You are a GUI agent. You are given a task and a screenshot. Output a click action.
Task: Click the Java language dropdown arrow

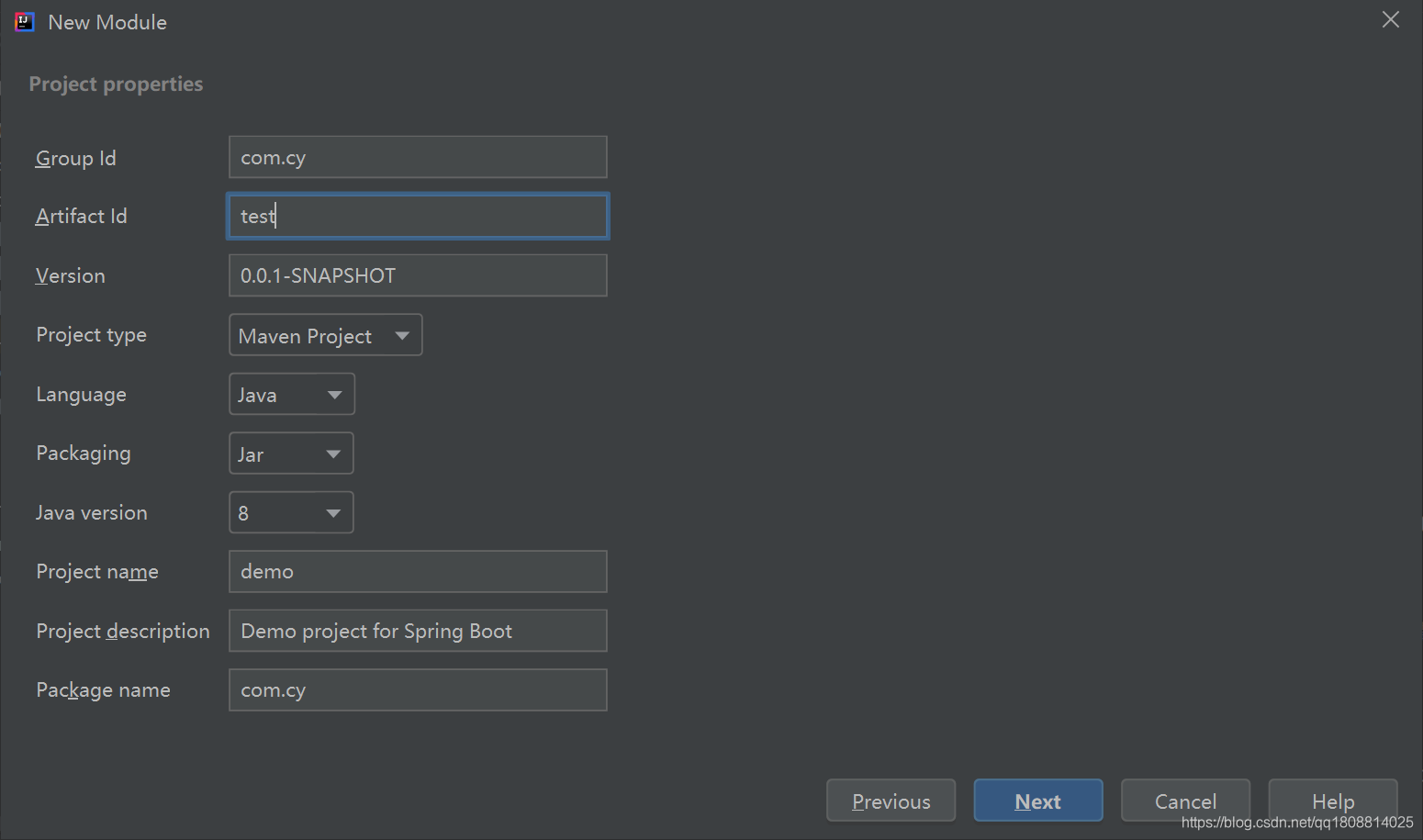(334, 395)
